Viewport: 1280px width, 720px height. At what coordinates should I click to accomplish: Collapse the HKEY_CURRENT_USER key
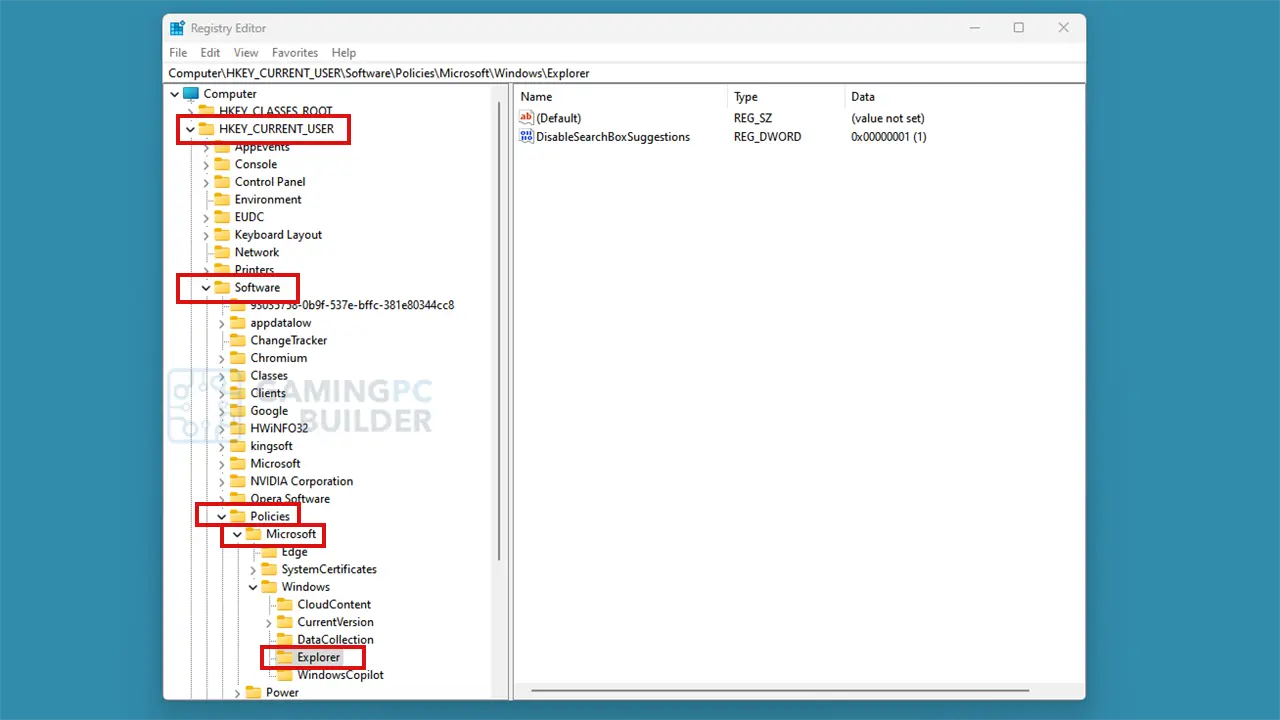190,129
